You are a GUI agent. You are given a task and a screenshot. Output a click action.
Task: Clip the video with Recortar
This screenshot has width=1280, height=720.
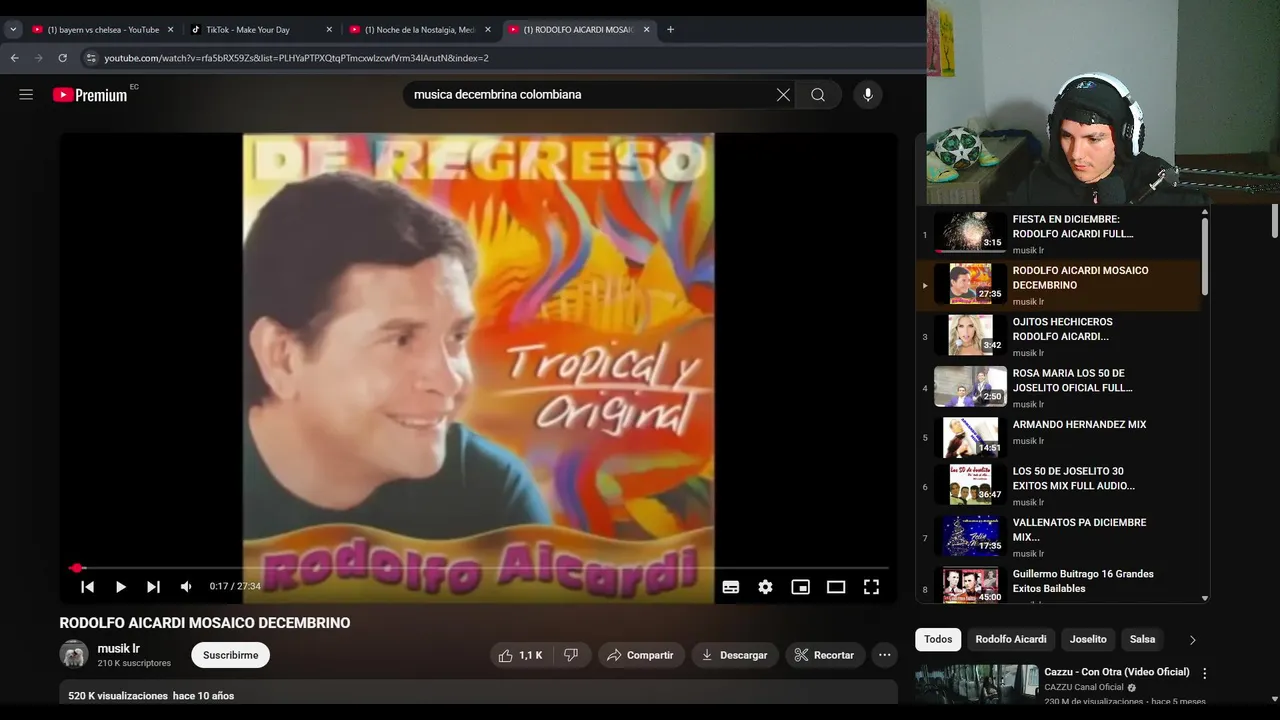(x=824, y=655)
